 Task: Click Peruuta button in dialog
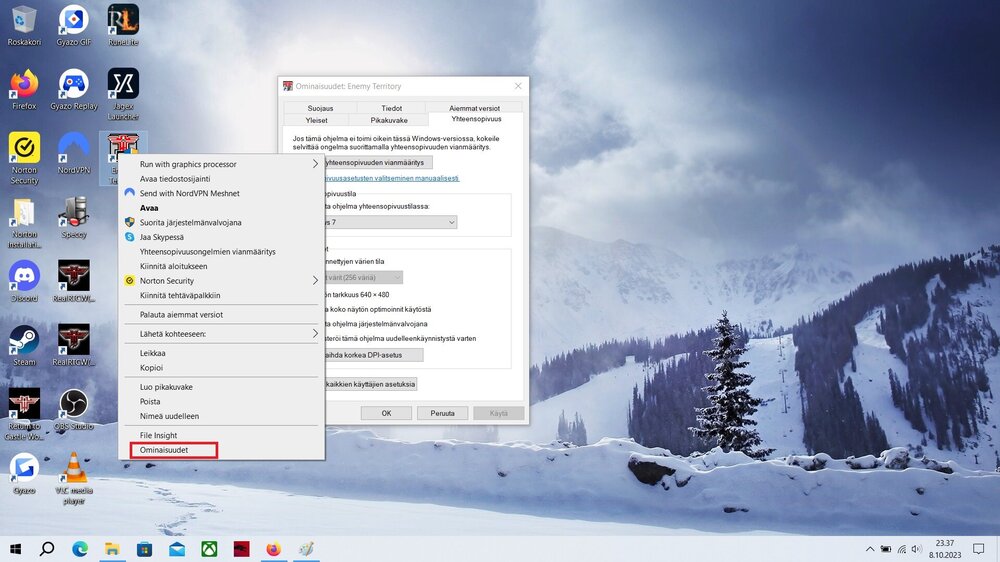(443, 413)
